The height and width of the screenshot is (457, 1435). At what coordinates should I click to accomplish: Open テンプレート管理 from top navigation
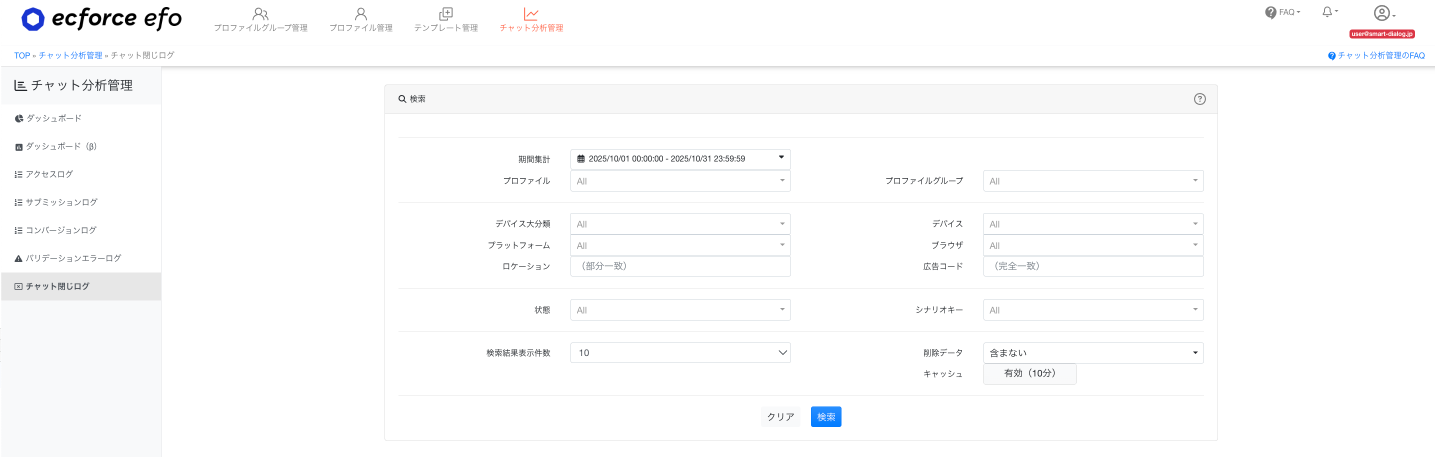point(446,19)
